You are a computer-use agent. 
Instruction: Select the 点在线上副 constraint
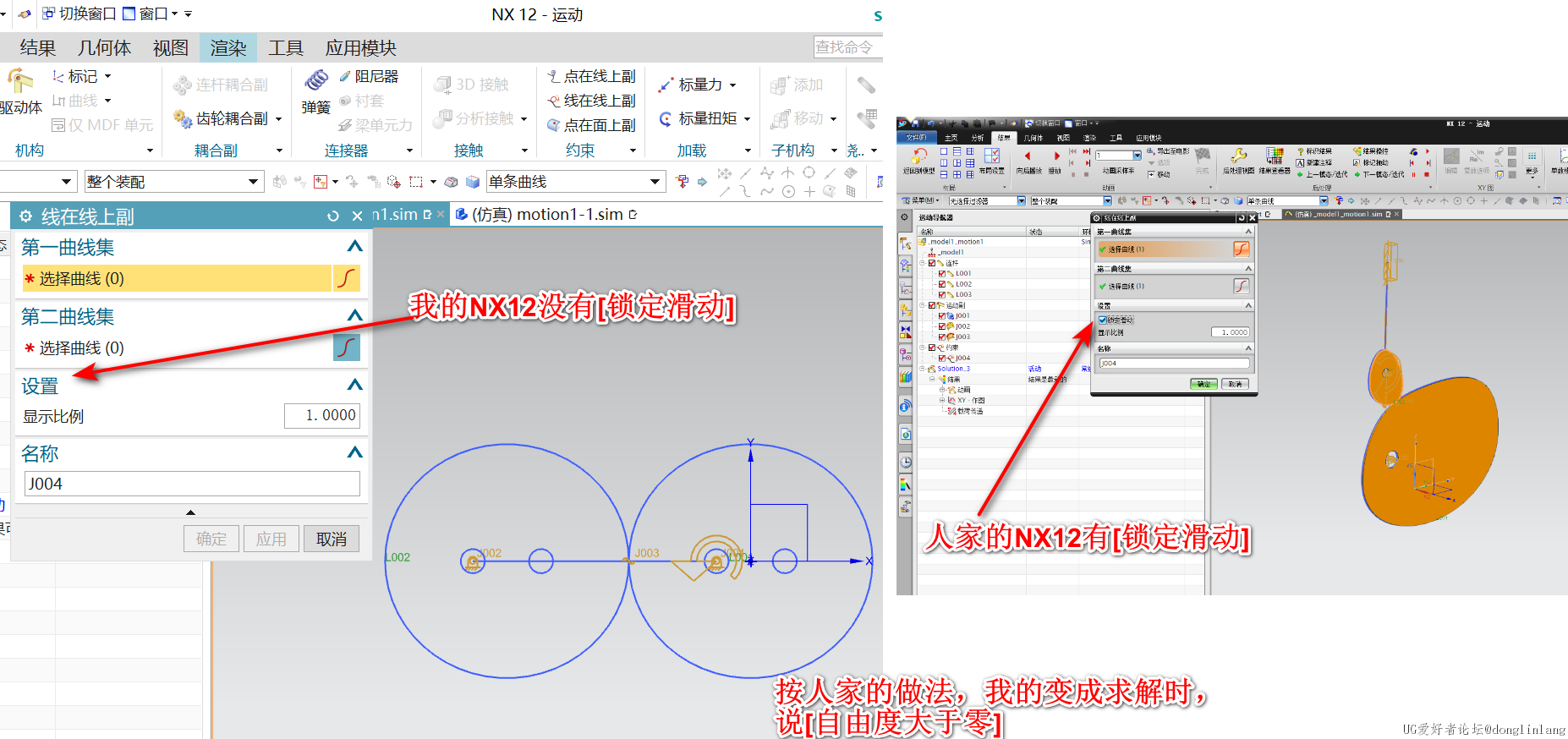tap(591, 76)
